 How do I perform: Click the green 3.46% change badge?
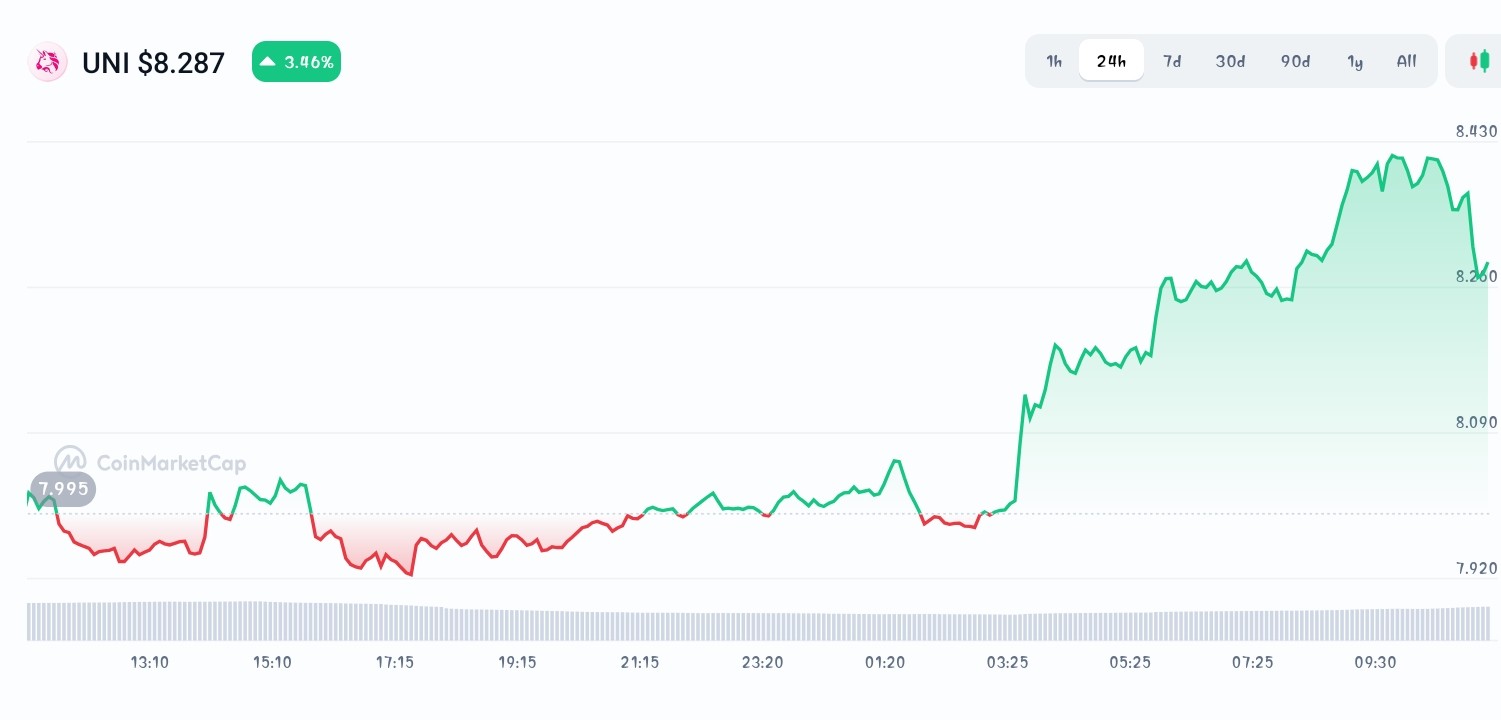[x=296, y=62]
